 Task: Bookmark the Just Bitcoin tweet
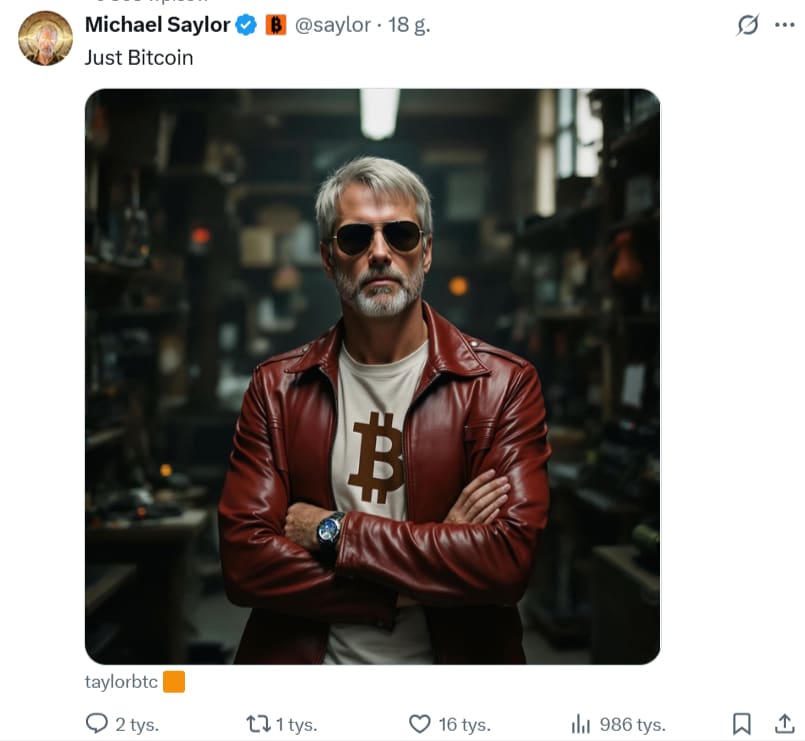coord(742,723)
